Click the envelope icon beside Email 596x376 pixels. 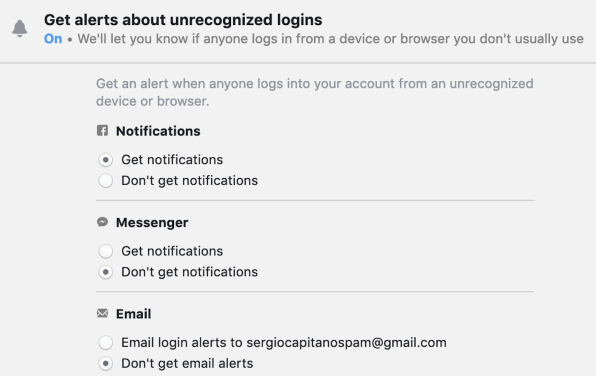(x=102, y=313)
